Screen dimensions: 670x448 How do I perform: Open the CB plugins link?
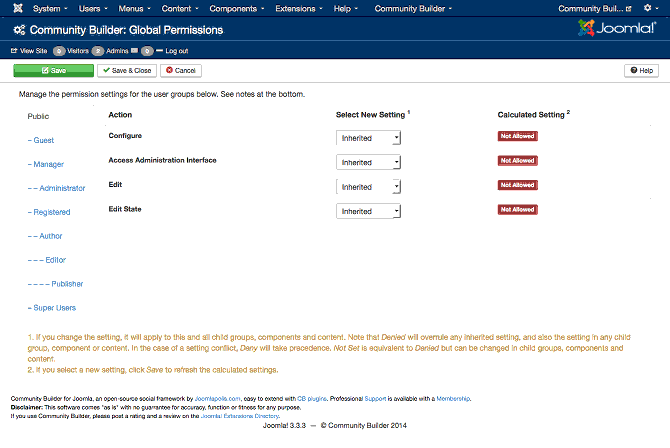311,398
